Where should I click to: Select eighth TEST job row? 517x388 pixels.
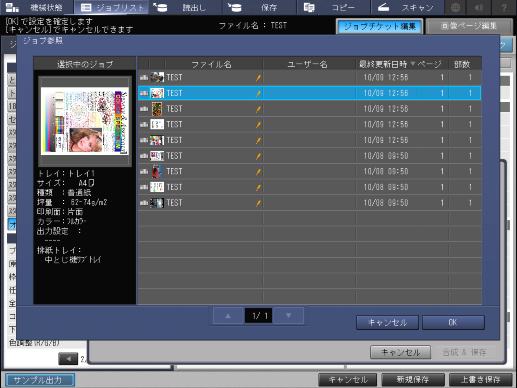309,187
